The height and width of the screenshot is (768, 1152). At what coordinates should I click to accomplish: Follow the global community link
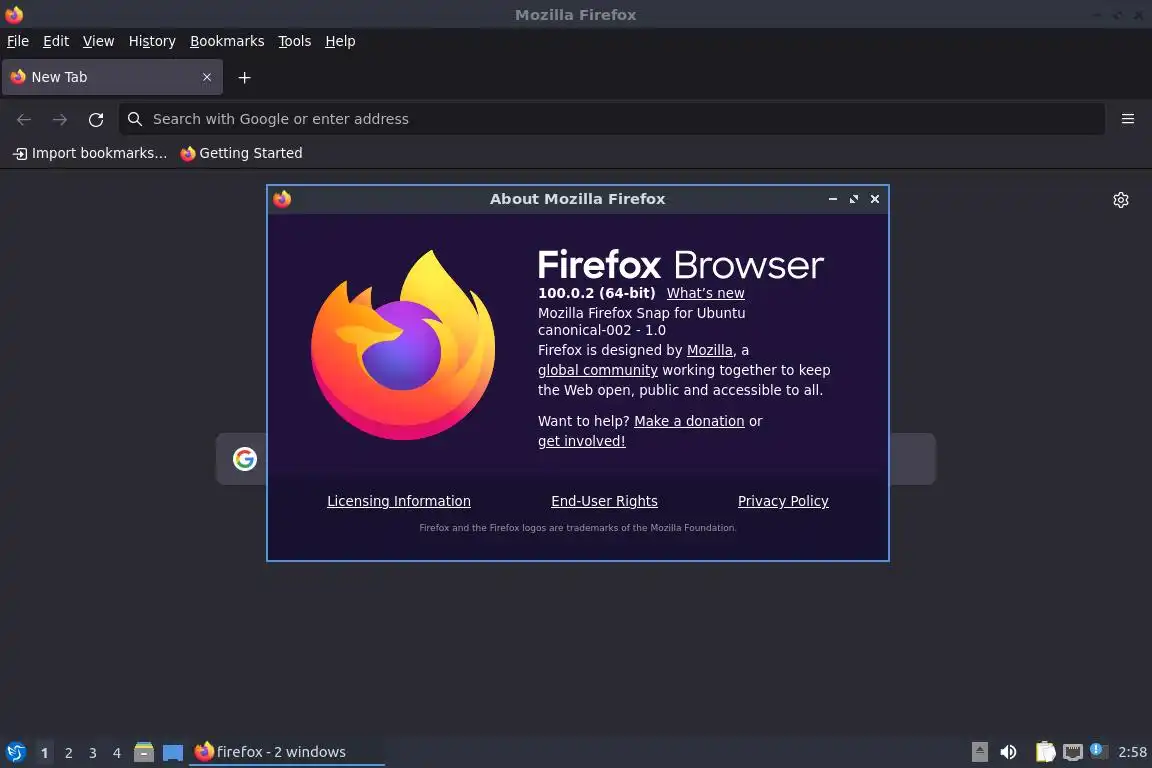click(597, 370)
